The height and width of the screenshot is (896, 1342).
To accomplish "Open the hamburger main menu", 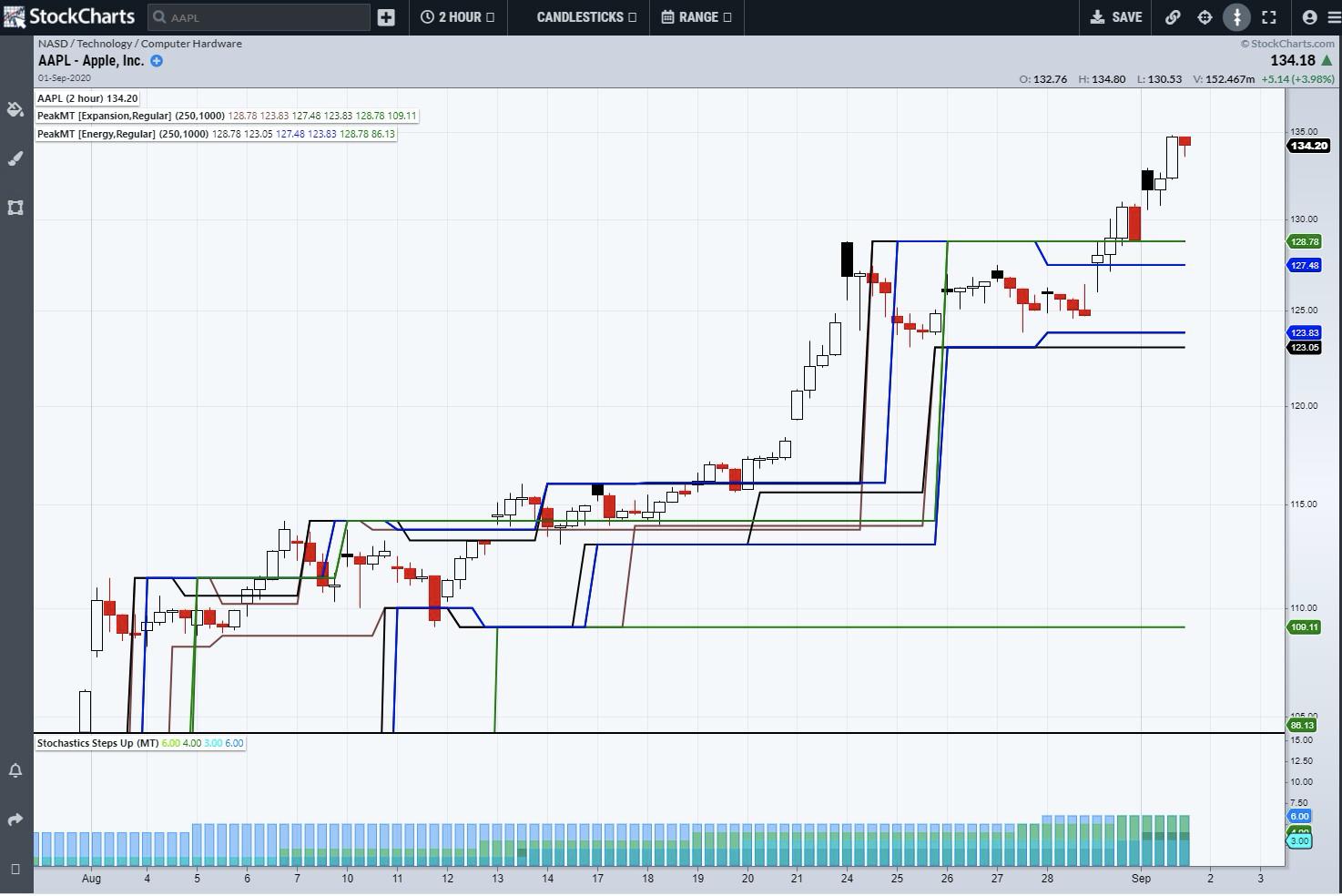I will tap(1333, 17).
